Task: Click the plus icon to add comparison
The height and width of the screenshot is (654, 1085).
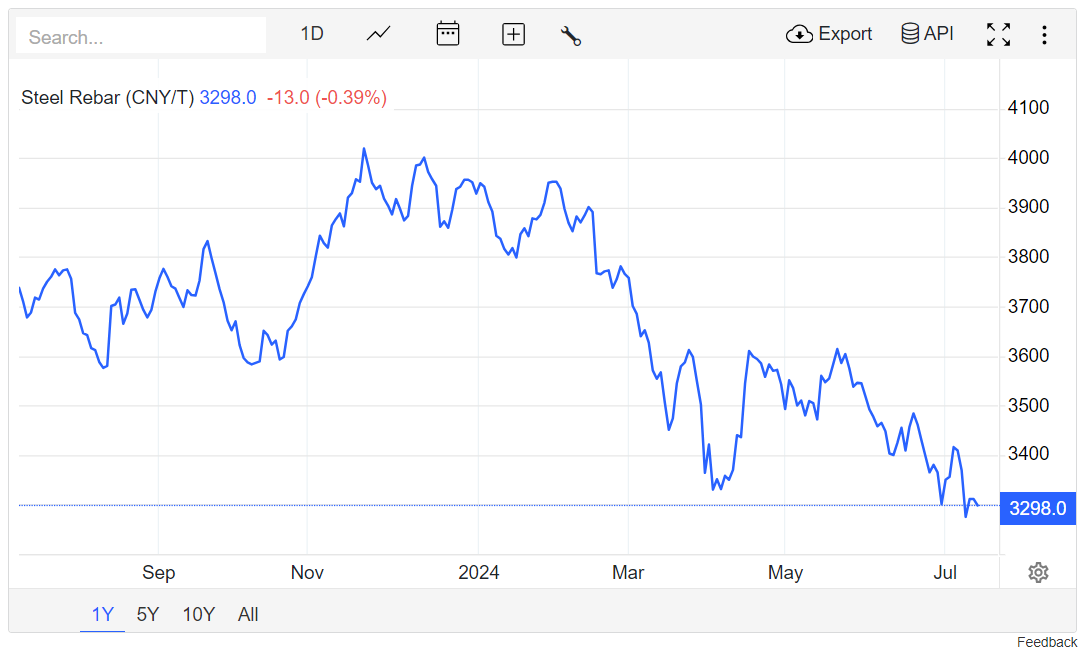Action: tap(513, 34)
